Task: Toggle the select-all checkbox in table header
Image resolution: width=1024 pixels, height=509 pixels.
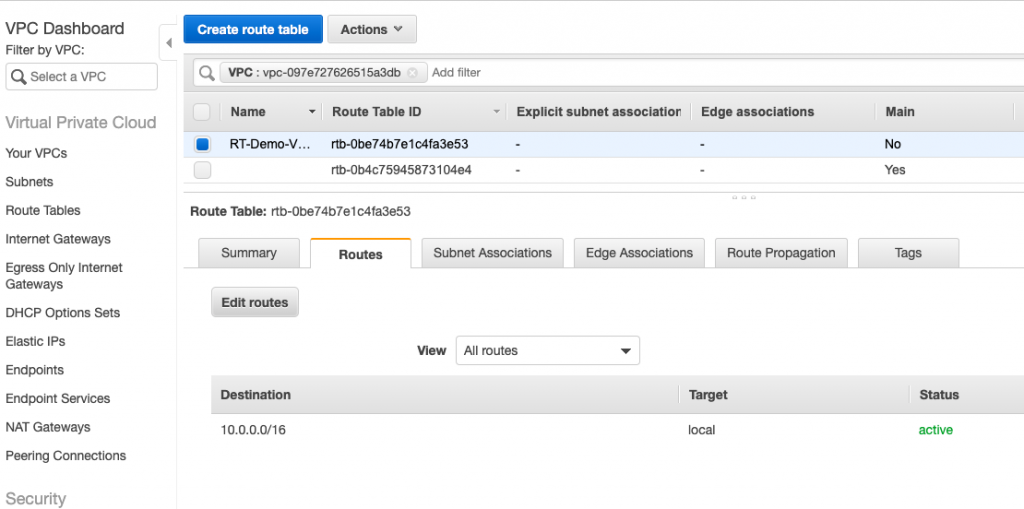Action: point(202,112)
